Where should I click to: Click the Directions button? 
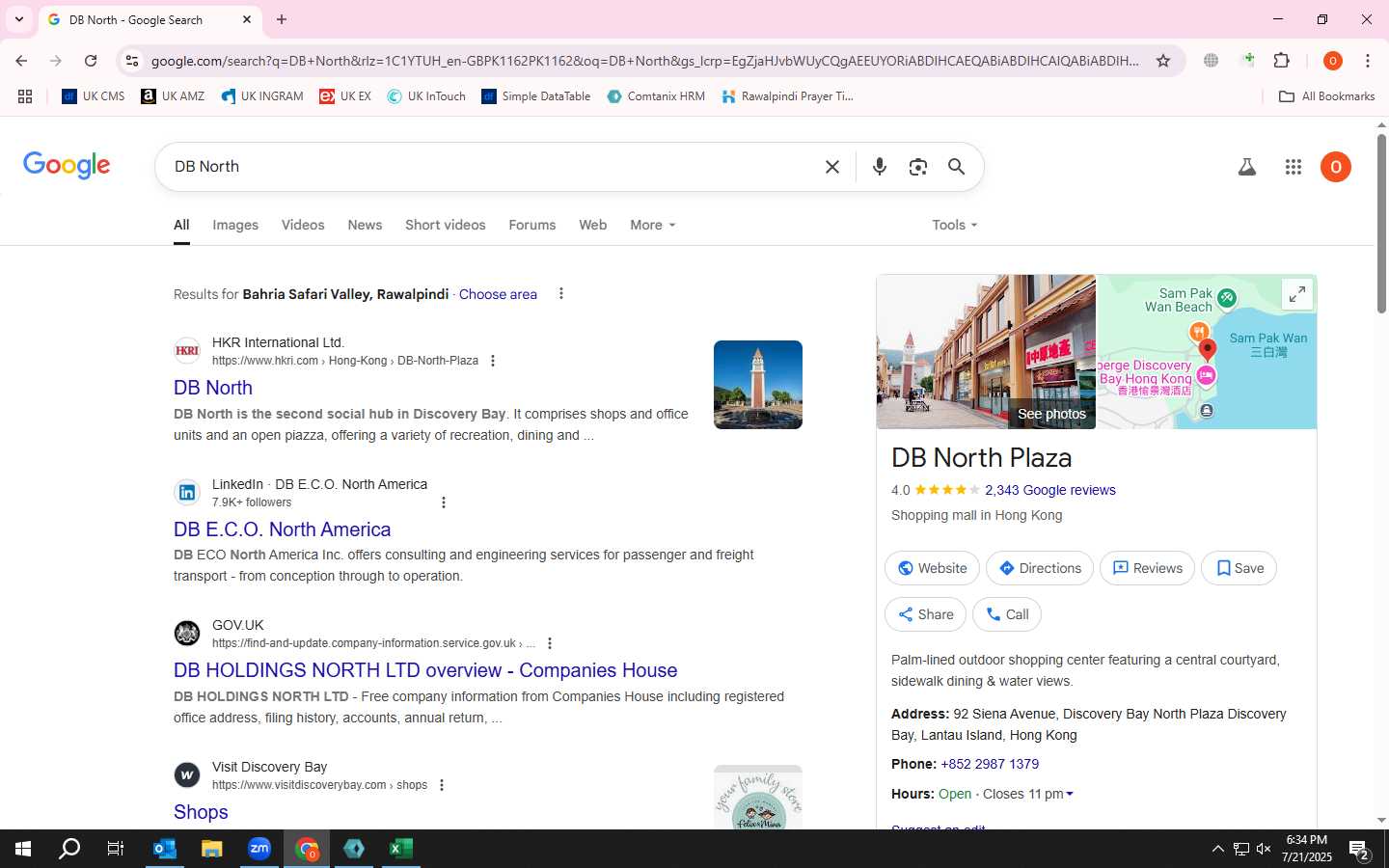pyautogui.click(x=1040, y=568)
